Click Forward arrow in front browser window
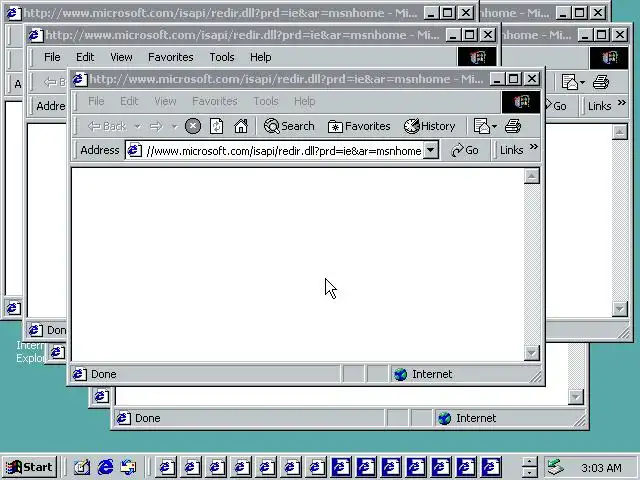The width and height of the screenshot is (640, 480). (x=156, y=127)
